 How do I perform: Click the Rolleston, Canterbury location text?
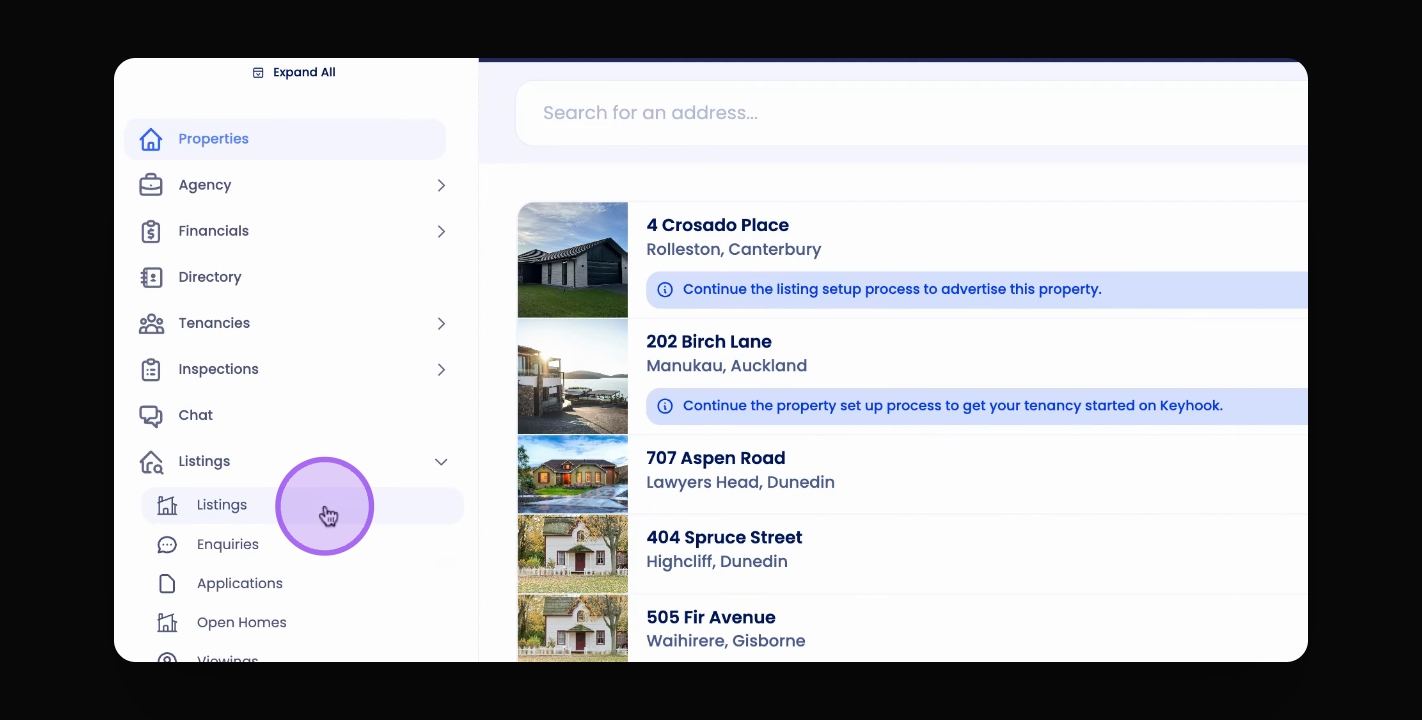tap(734, 249)
